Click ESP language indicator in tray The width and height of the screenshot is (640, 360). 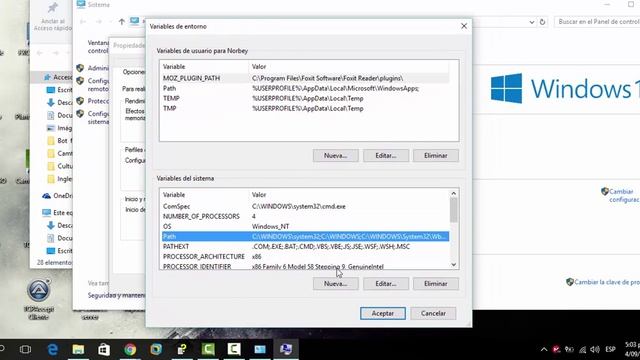click(611, 349)
